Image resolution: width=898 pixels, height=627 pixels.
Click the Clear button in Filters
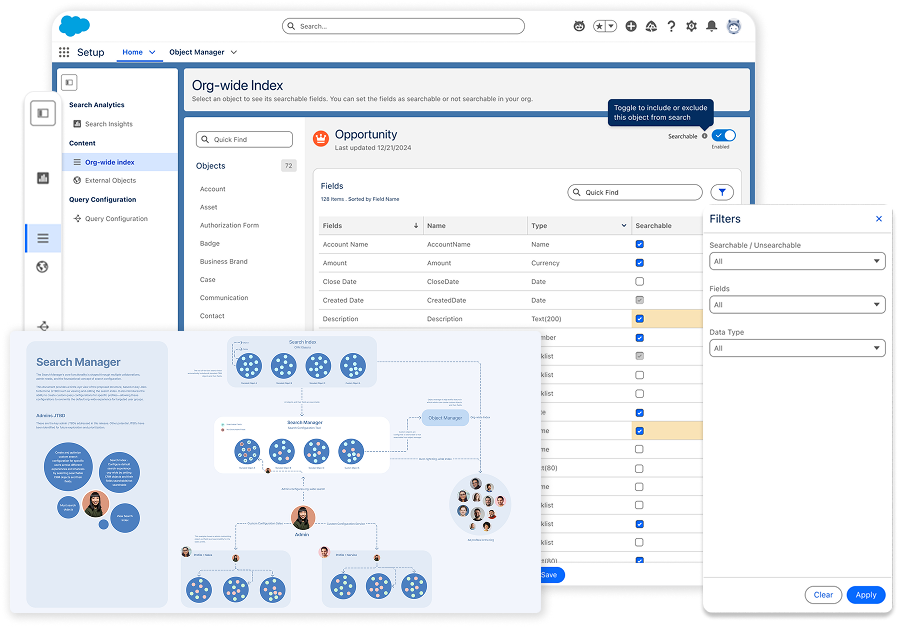click(823, 594)
